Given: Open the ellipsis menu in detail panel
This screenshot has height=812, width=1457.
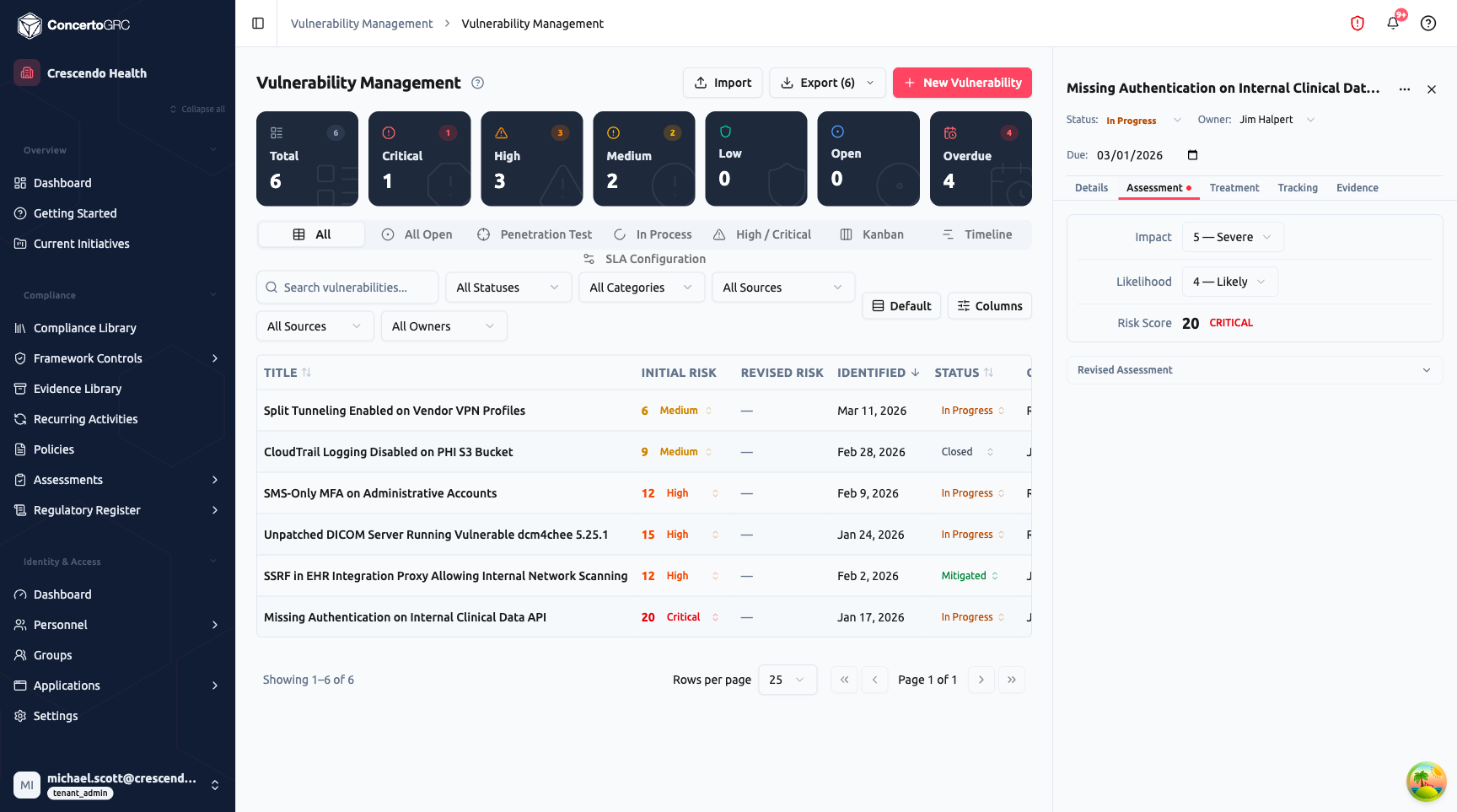Looking at the screenshot, I should coord(1405,89).
